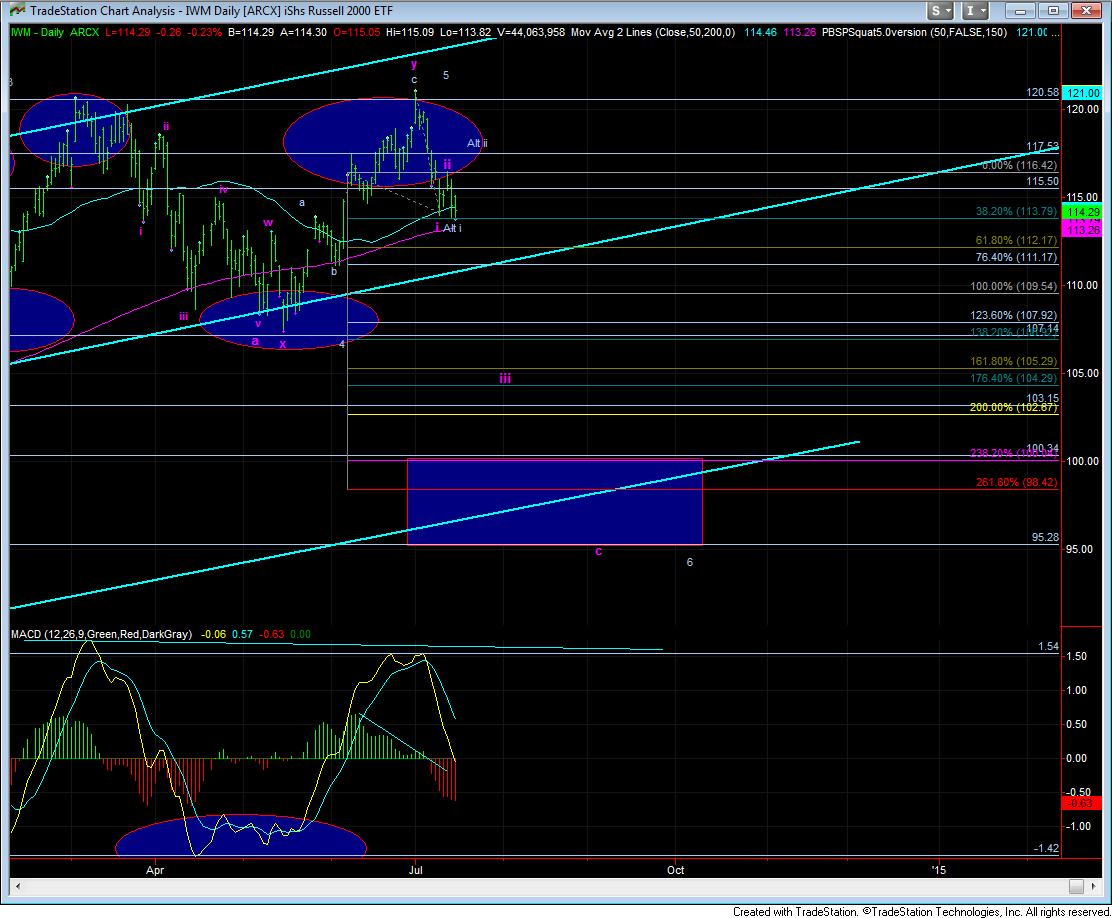
Task: Close the Chart Analysis window
Action: click(1085, 11)
